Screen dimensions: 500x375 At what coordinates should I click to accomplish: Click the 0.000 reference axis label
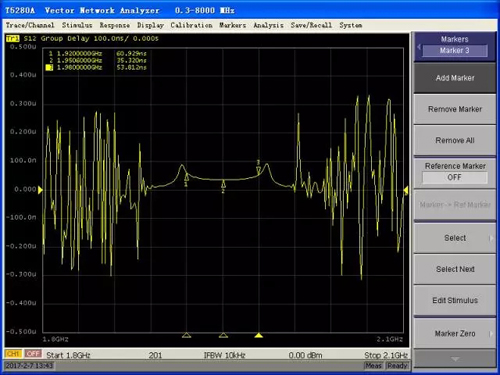(25, 189)
